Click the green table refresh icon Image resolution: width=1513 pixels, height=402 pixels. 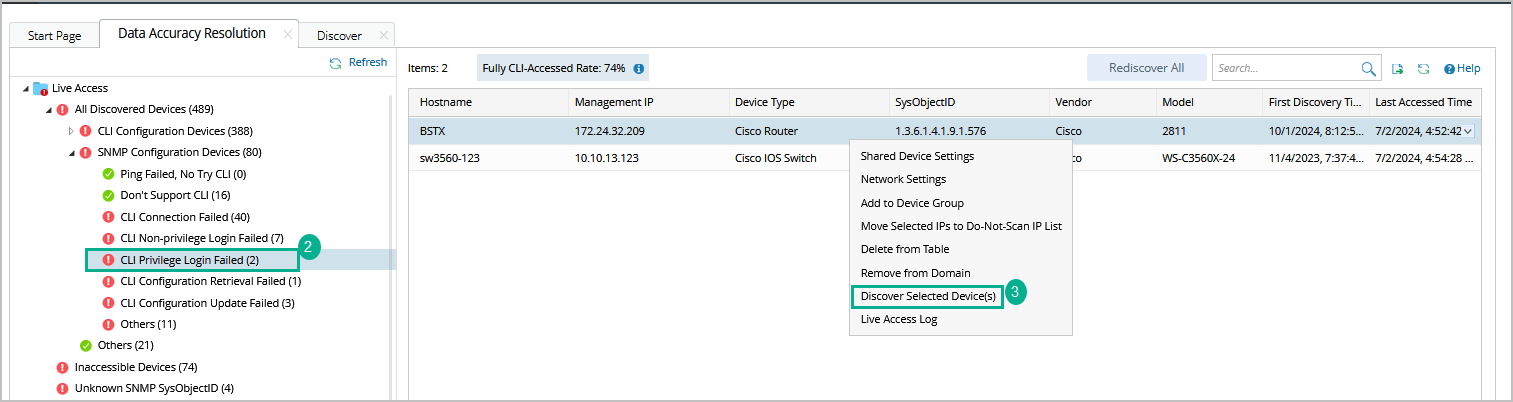(1423, 69)
